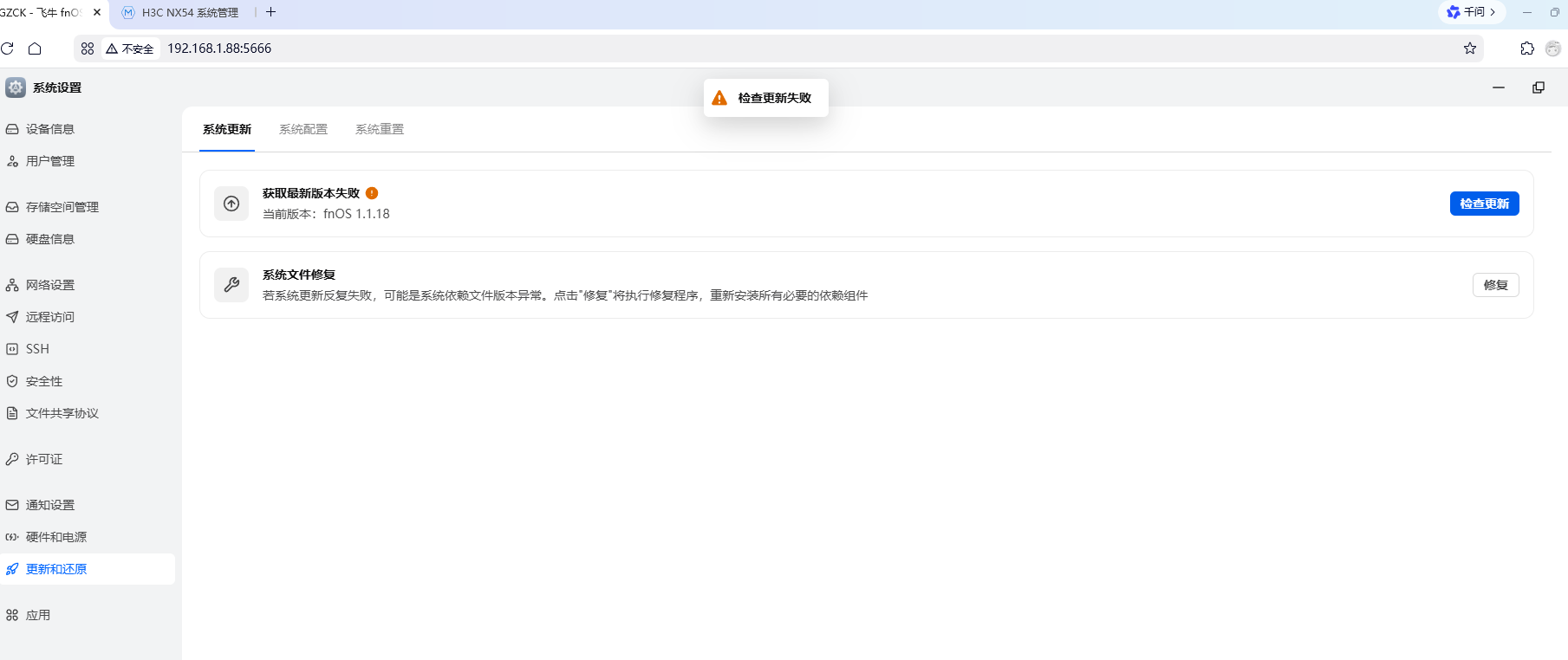Open a new browser tab
1568x660 pixels.
270,12
